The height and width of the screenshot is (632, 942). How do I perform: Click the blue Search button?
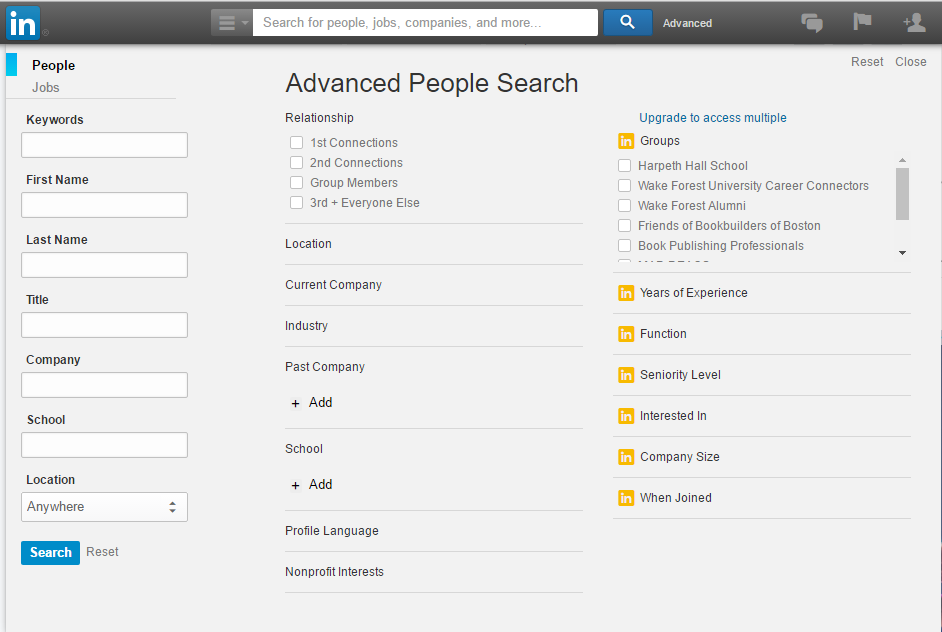50,553
